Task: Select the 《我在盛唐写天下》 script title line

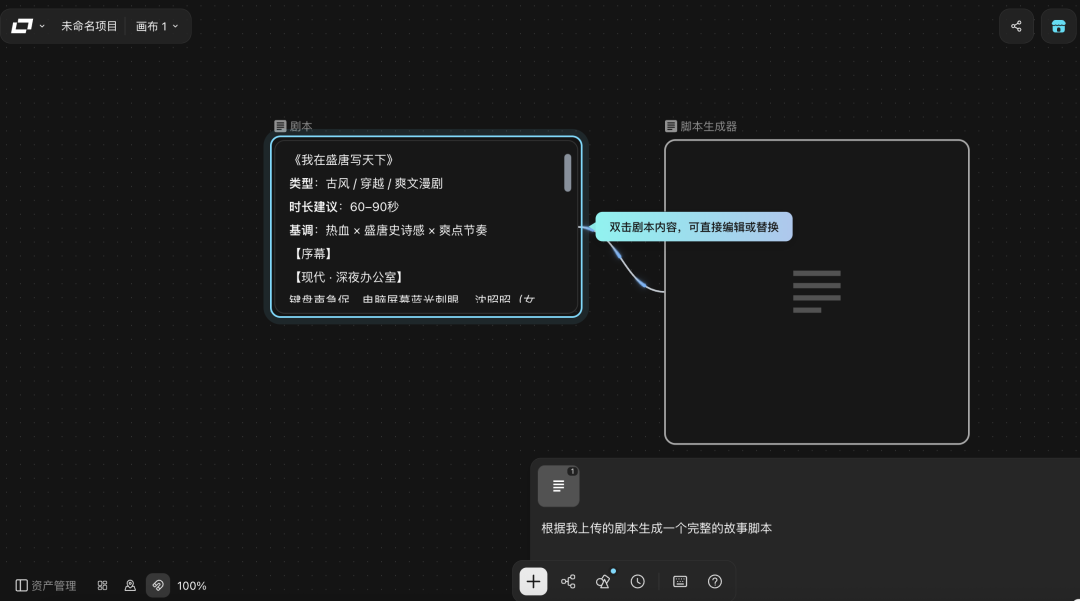Action: point(343,160)
